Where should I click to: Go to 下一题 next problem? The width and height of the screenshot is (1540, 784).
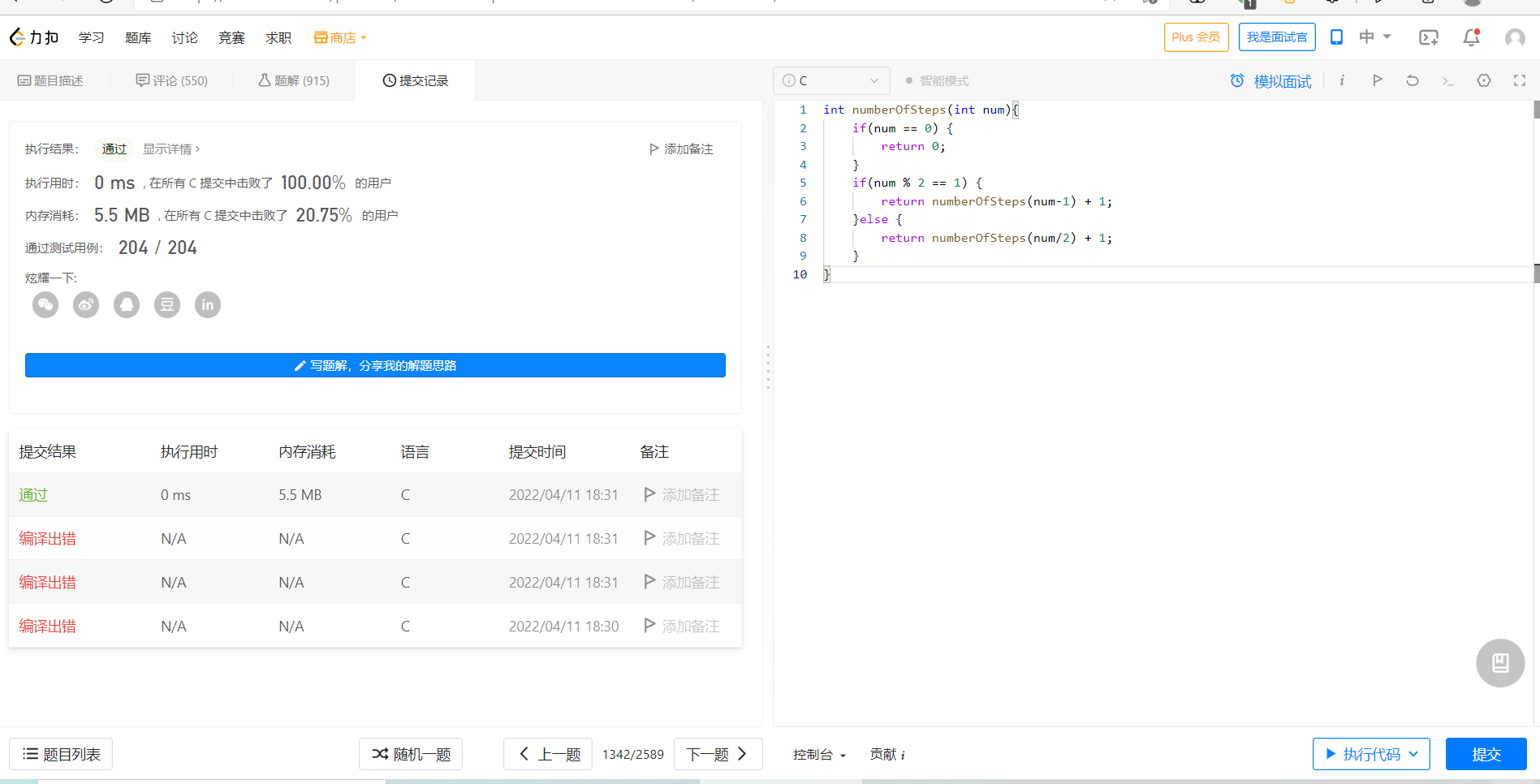(x=718, y=754)
